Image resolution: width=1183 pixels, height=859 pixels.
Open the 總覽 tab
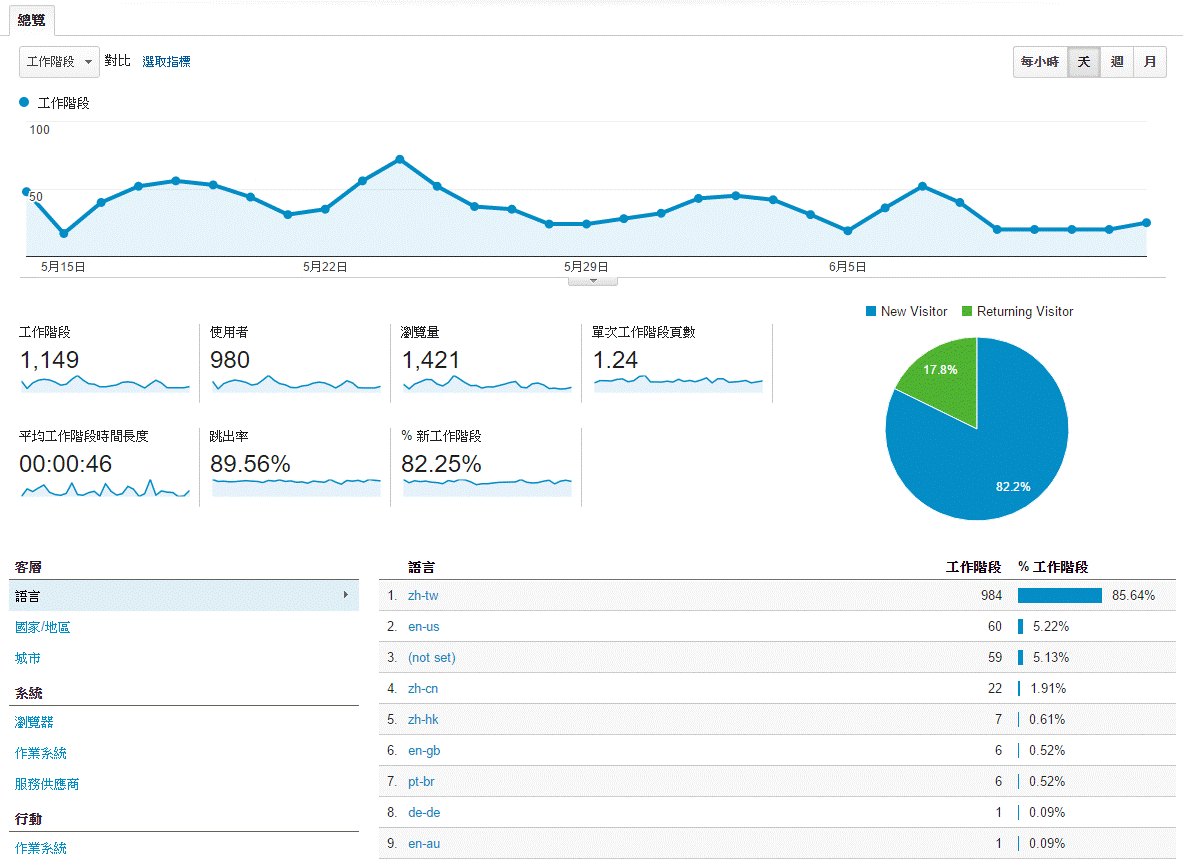click(x=32, y=20)
